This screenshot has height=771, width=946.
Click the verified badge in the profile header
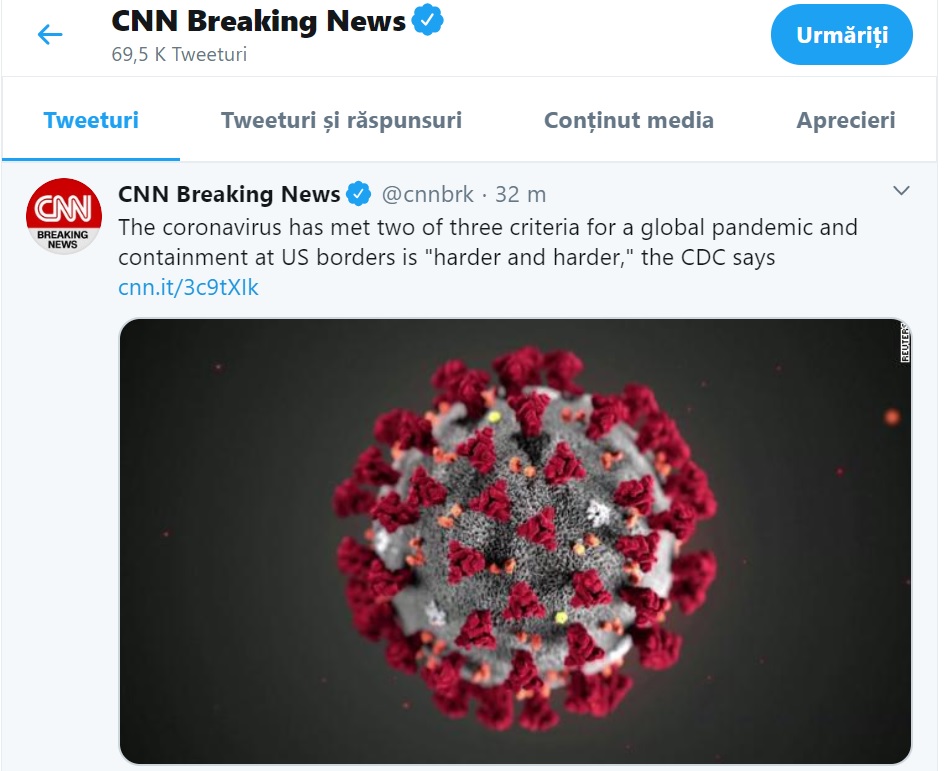click(x=428, y=21)
